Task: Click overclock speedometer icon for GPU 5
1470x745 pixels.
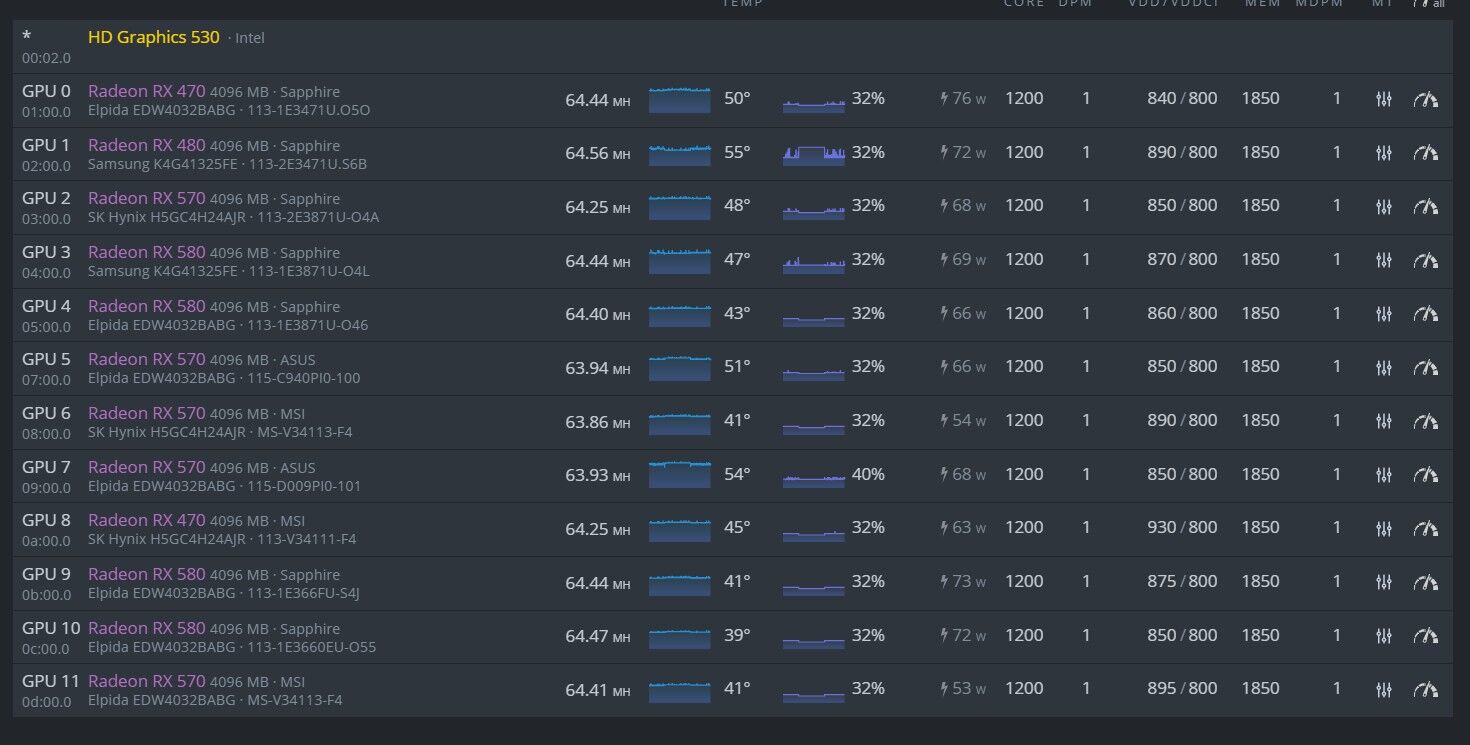Action: pyautogui.click(x=1426, y=367)
